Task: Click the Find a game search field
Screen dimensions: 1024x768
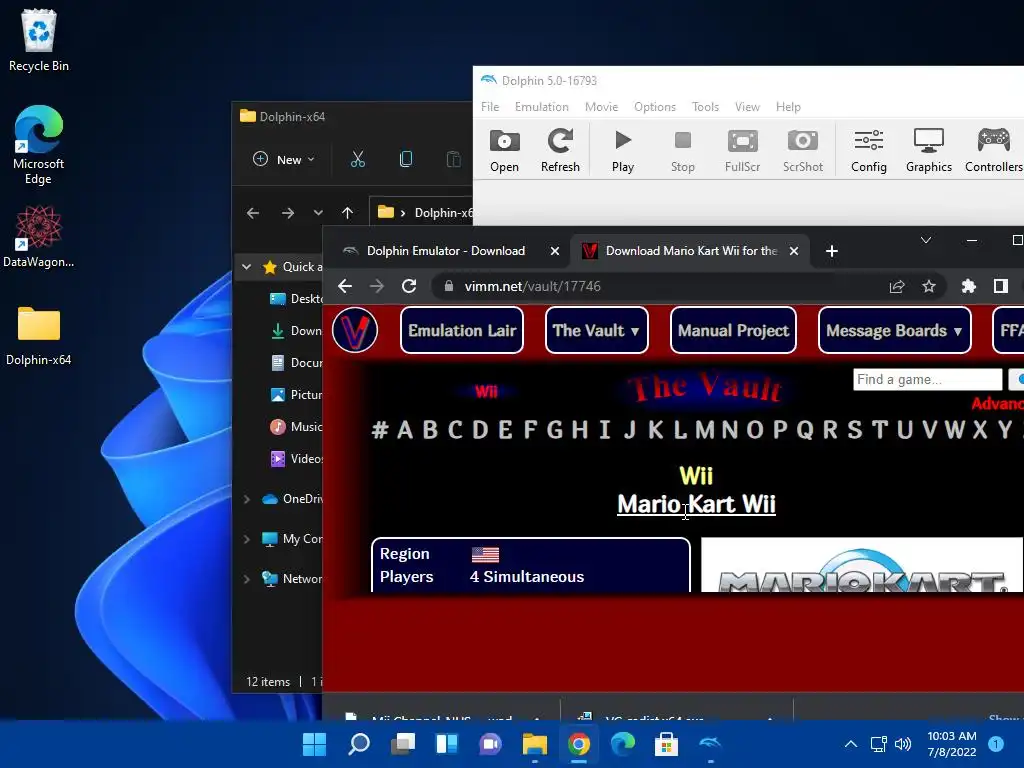Action: [x=927, y=379]
